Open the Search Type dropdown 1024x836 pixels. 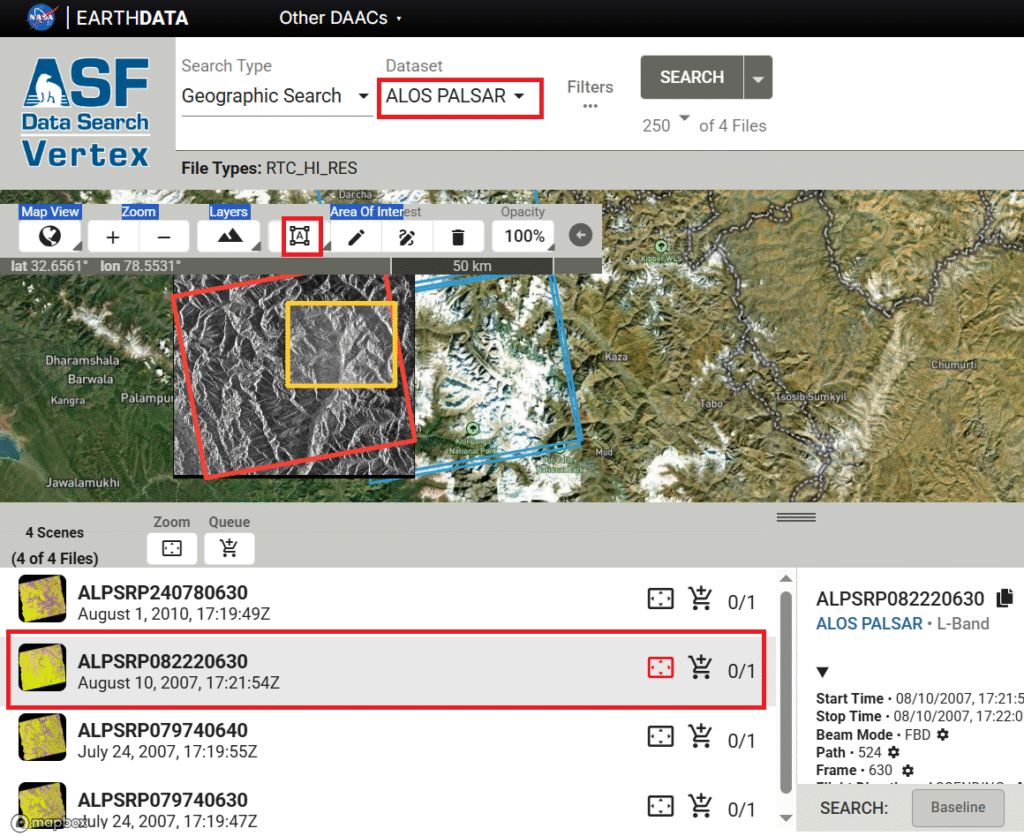click(x=276, y=97)
